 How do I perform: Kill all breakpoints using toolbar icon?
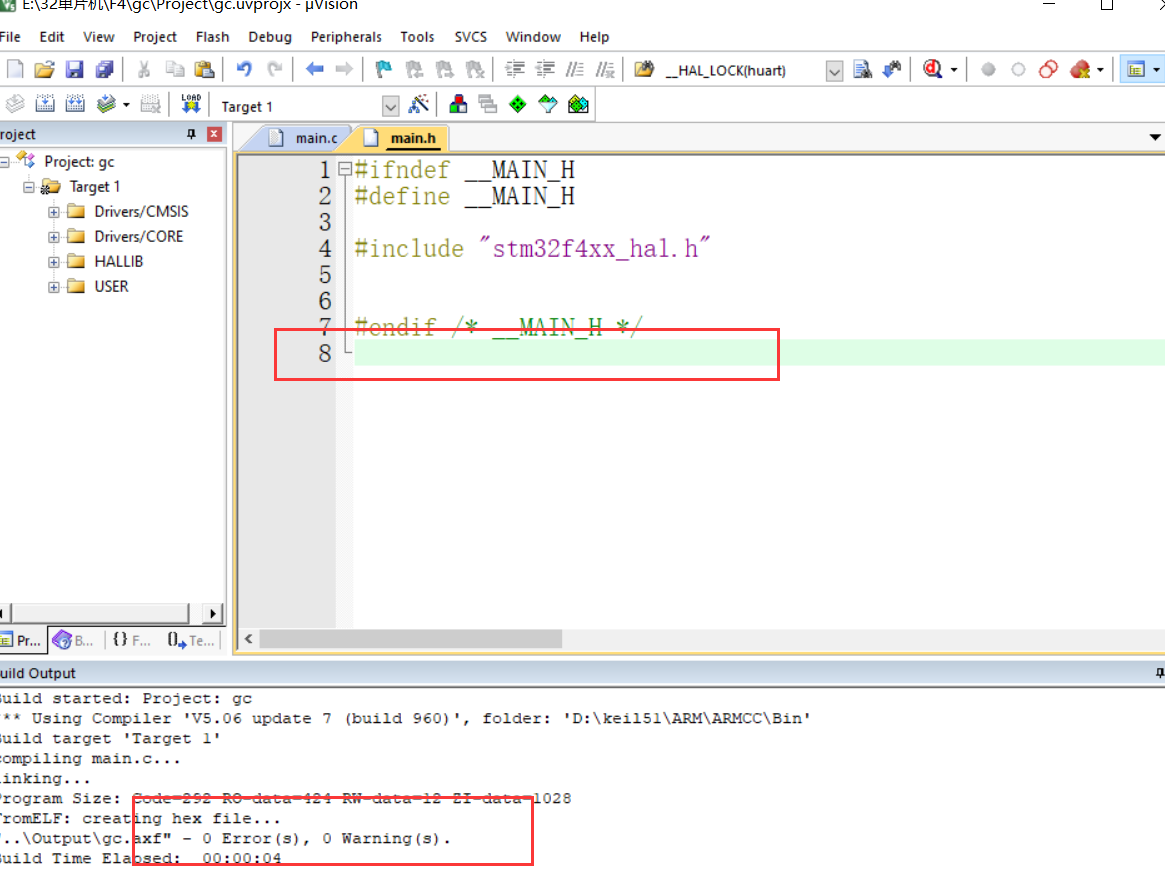click(1080, 69)
